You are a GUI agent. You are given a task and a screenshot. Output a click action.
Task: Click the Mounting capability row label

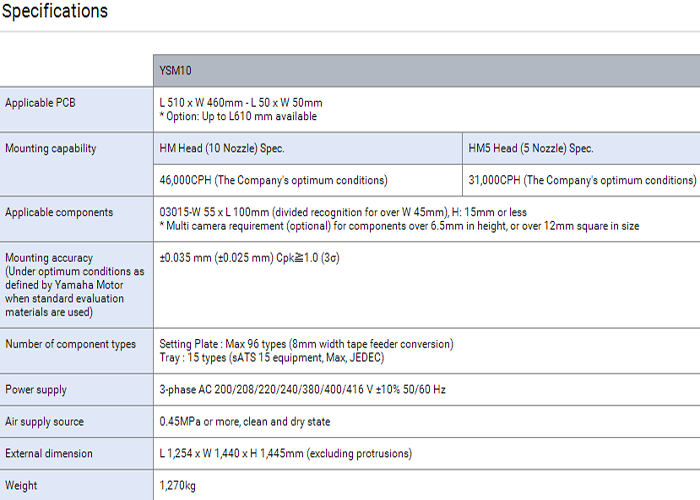(51, 148)
